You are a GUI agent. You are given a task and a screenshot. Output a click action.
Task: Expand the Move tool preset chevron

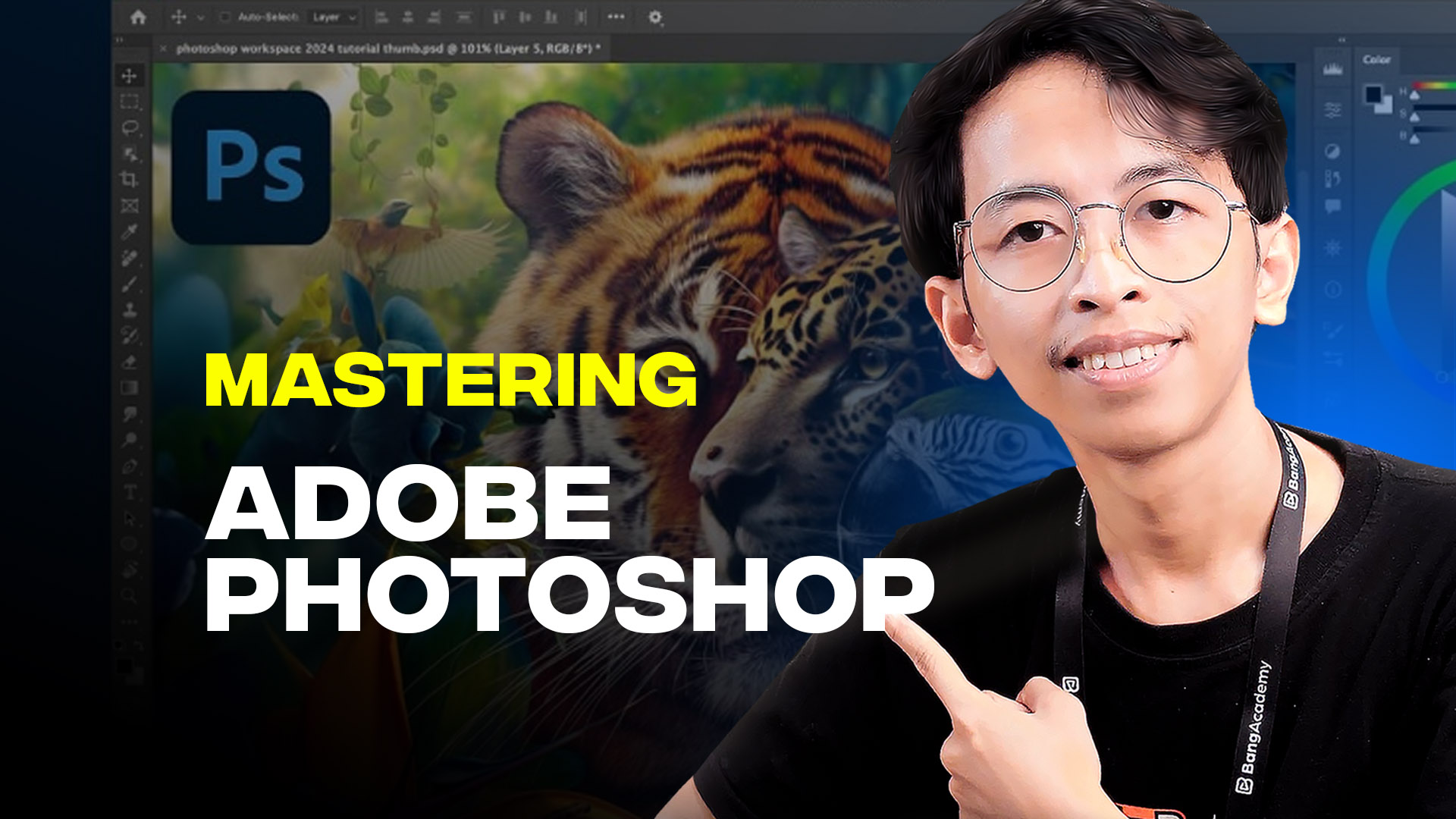[x=200, y=17]
